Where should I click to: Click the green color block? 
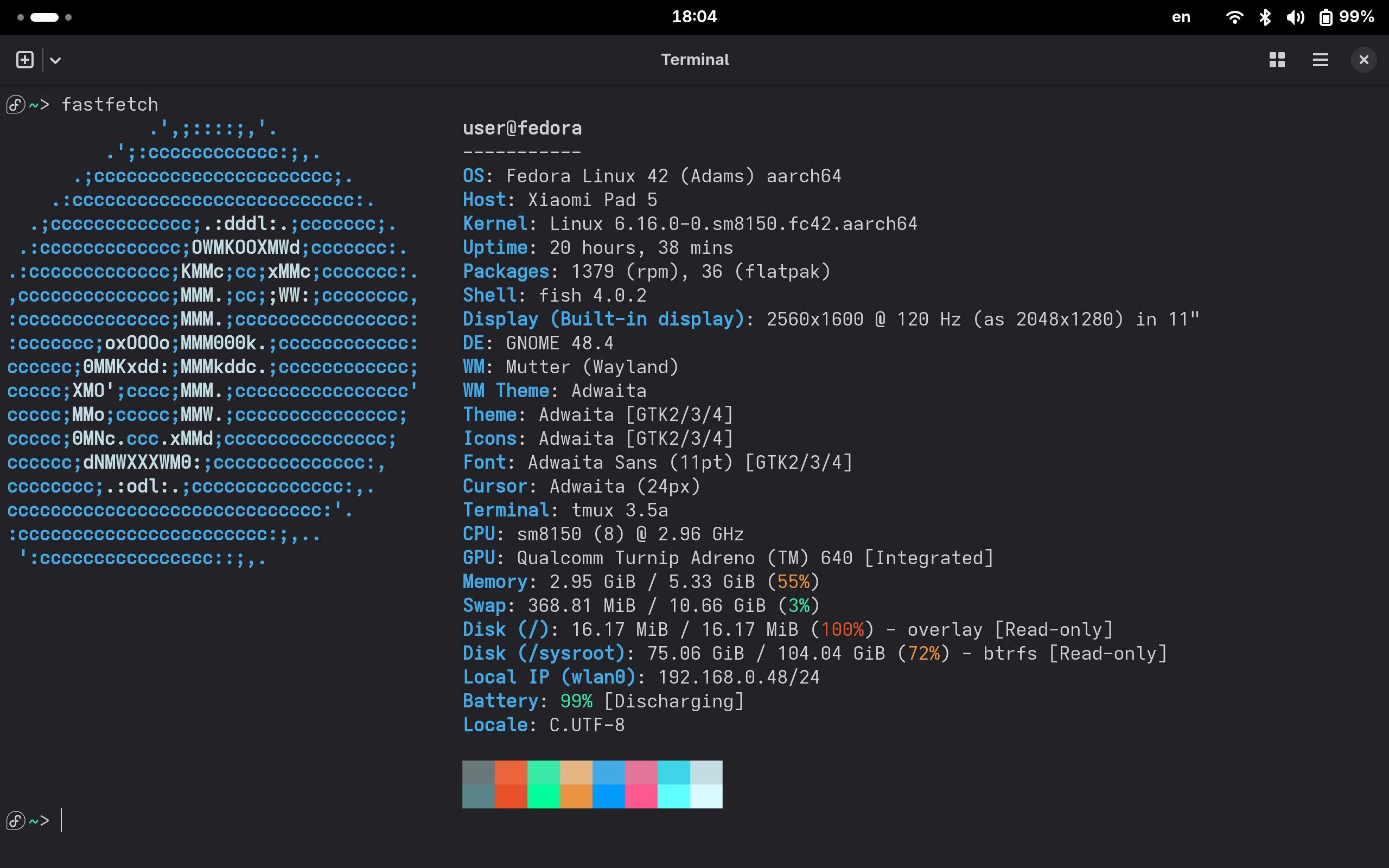[544, 784]
